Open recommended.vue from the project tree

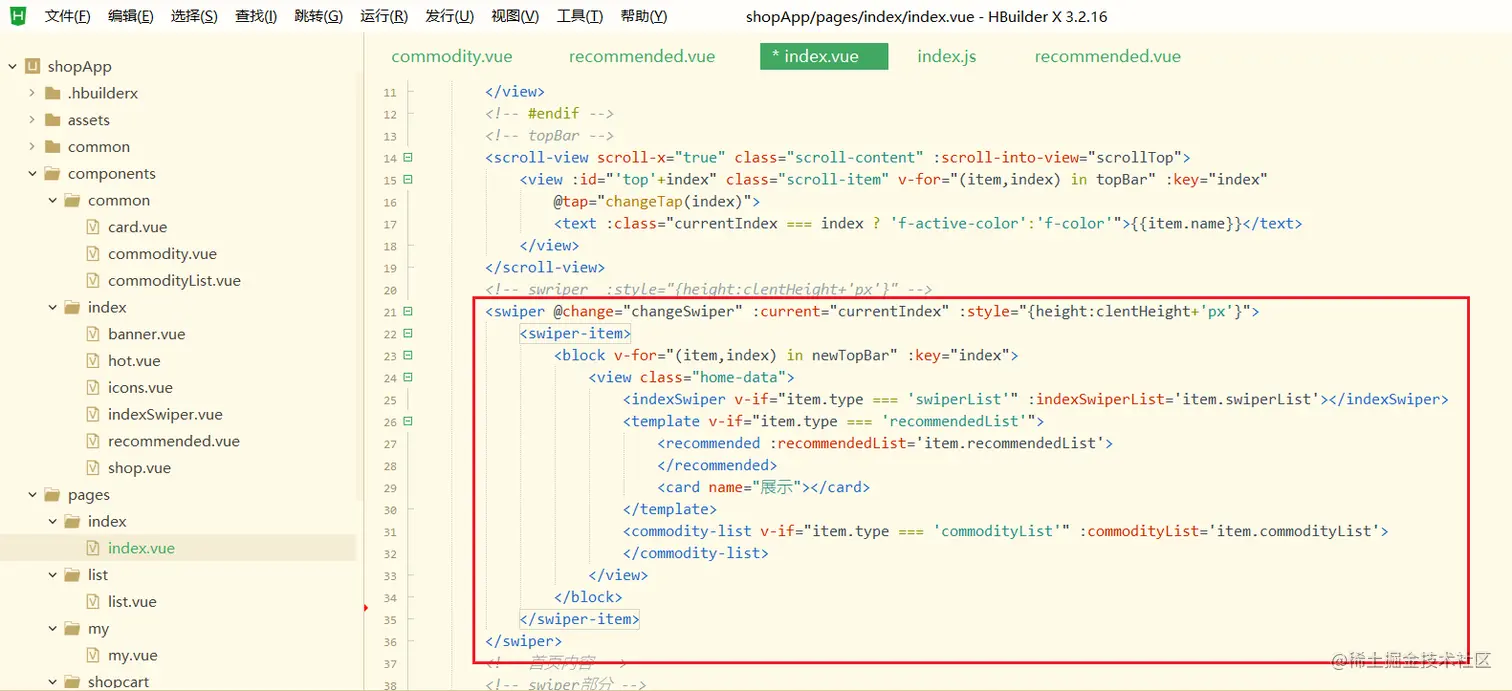pyautogui.click(x=174, y=441)
